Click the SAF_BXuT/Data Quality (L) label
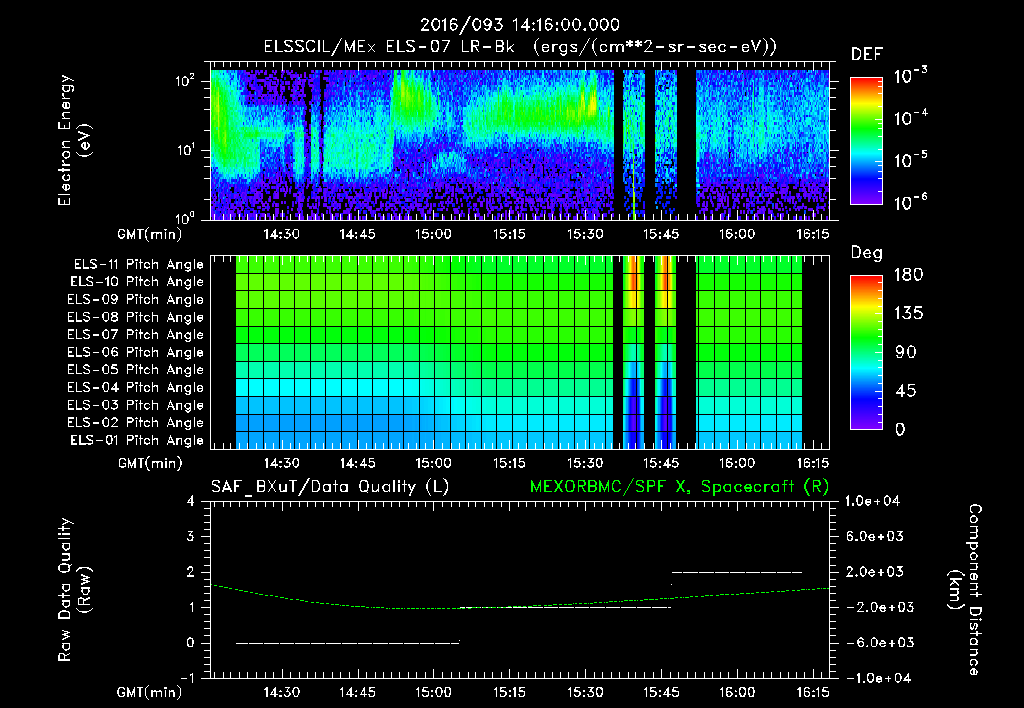This screenshot has height=708, width=1024. [330, 487]
